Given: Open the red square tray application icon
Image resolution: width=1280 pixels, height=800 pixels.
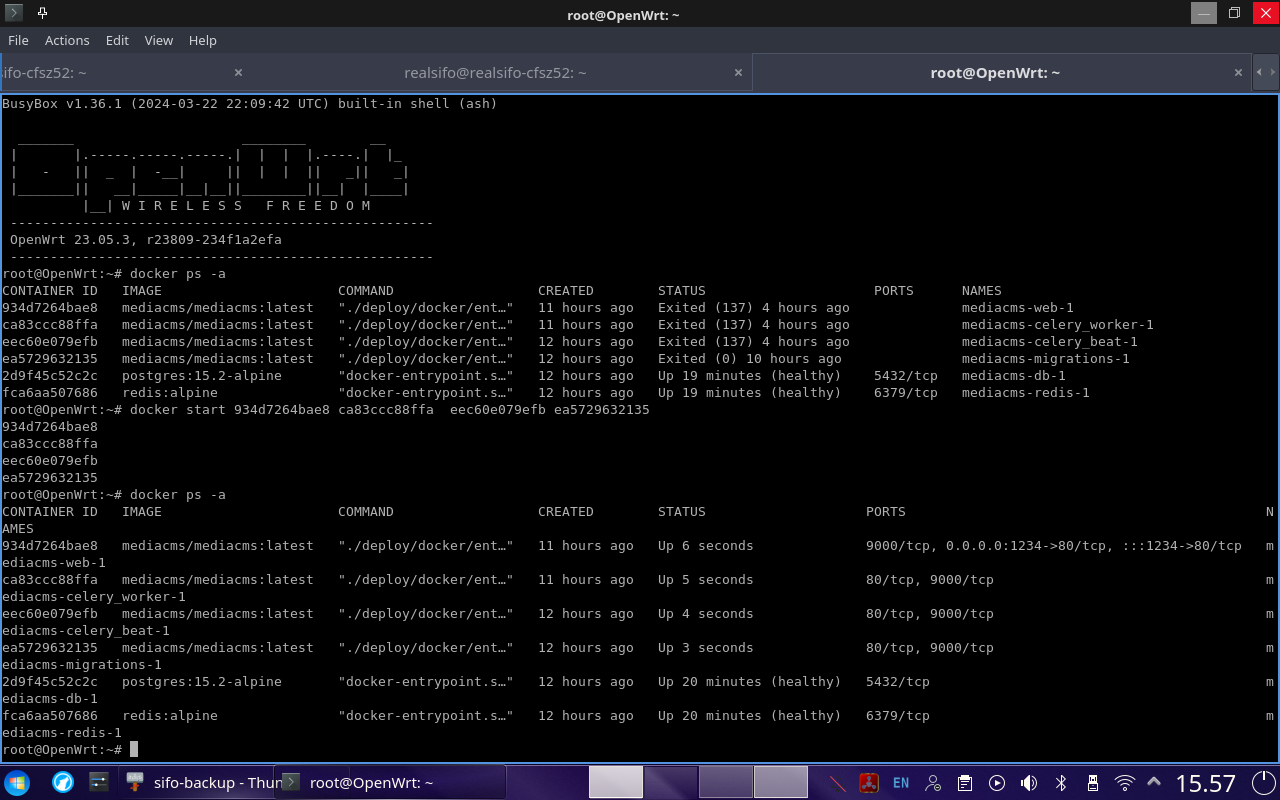Looking at the screenshot, I should [x=869, y=782].
